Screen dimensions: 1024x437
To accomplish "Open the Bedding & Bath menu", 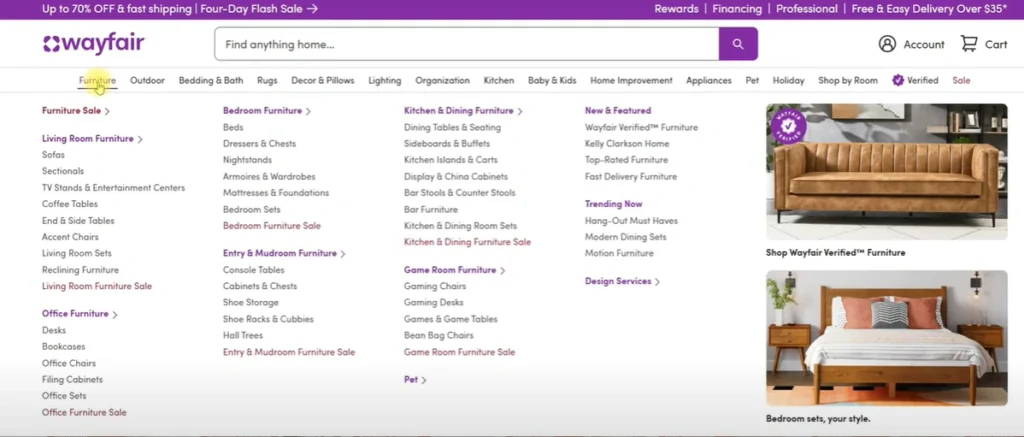I will [211, 80].
